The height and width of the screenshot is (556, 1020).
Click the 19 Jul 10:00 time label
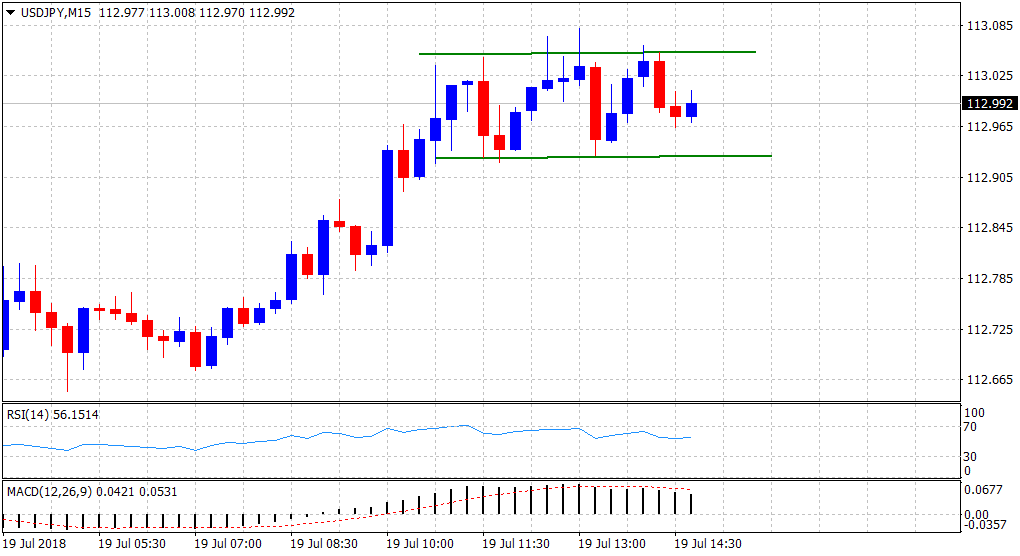tap(420, 543)
